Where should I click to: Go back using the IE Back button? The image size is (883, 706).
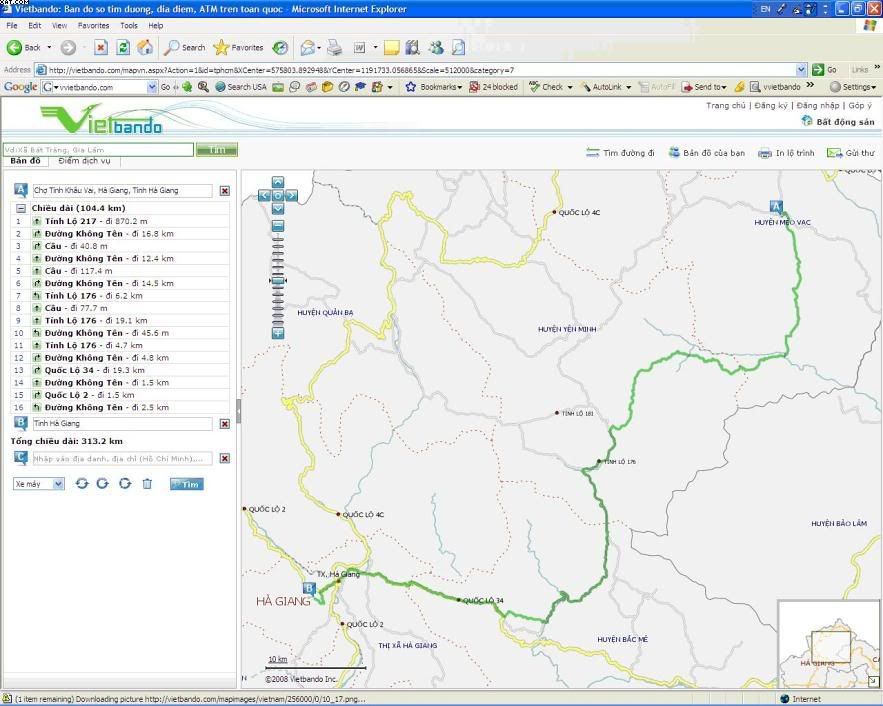tap(23, 48)
